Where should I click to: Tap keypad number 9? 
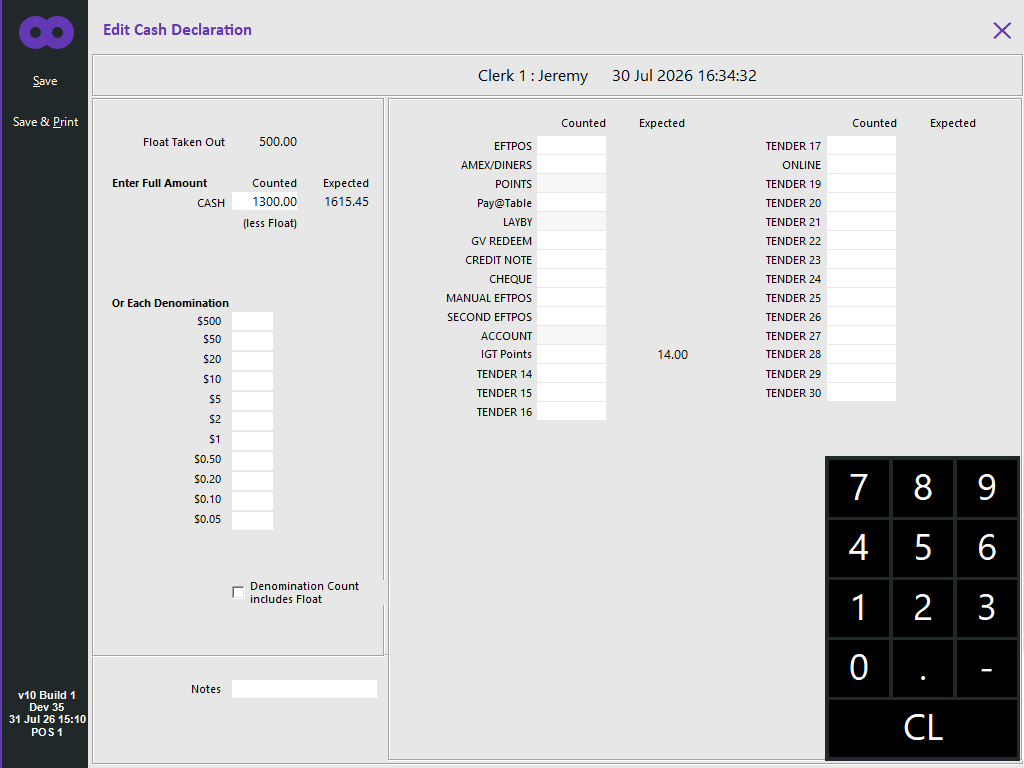click(987, 487)
